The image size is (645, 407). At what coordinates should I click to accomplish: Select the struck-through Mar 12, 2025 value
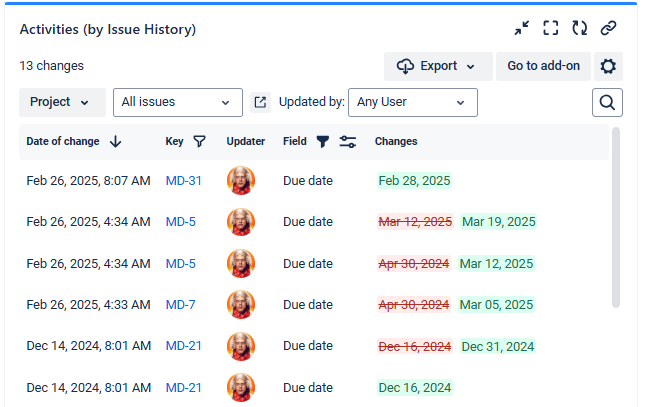tap(415, 222)
